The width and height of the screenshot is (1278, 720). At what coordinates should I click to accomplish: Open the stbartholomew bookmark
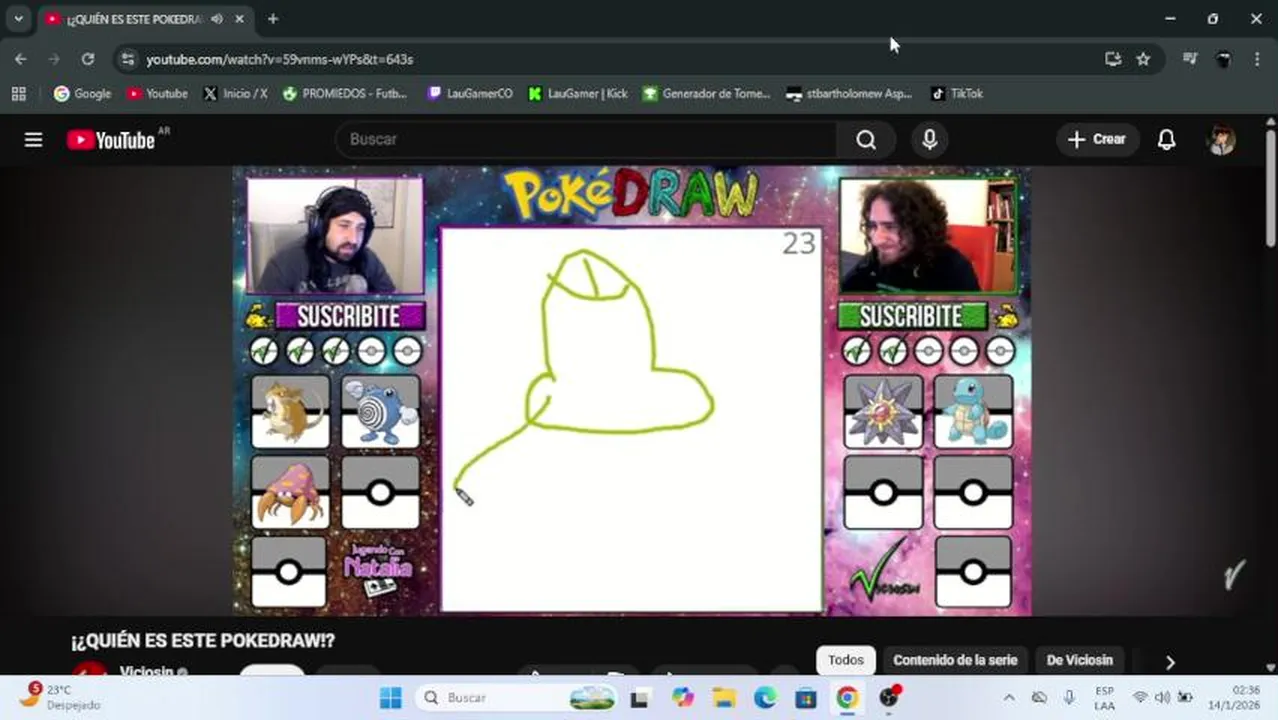[x=849, y=94]
